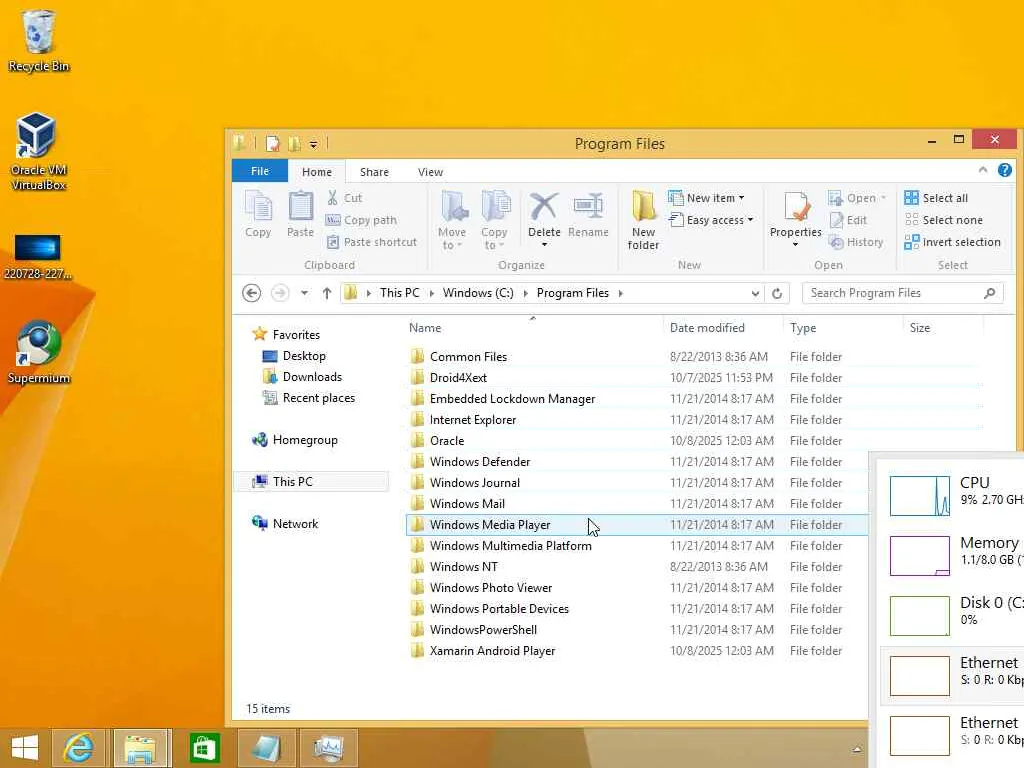Viewport: 1024px width, 768px height.
Task: Click the Copy path button
Action: [361, 220]
